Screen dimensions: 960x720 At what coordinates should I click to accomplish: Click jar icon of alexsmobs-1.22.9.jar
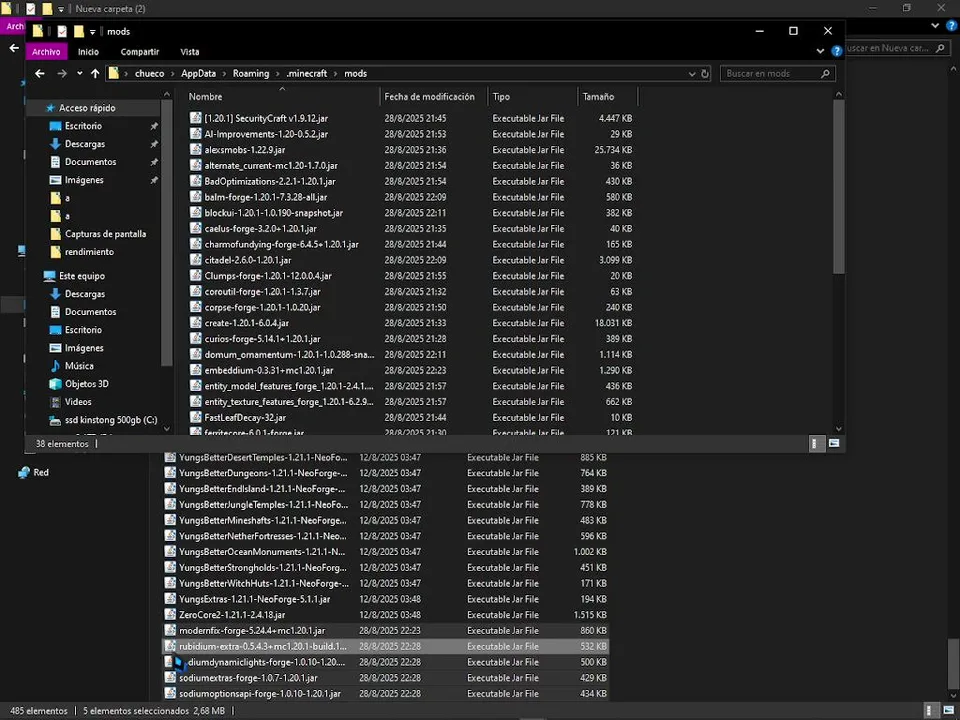(x=195, y=149)
